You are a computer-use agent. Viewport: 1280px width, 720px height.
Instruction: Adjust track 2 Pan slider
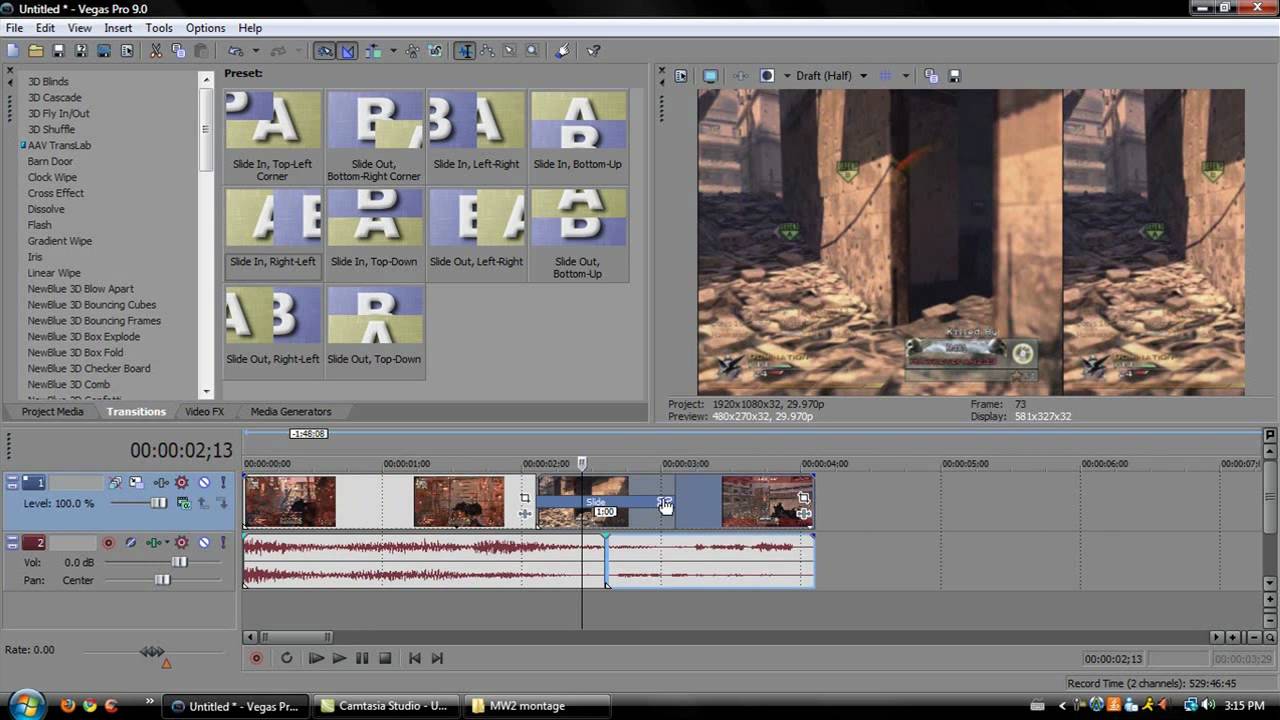(x=162, y=580)
